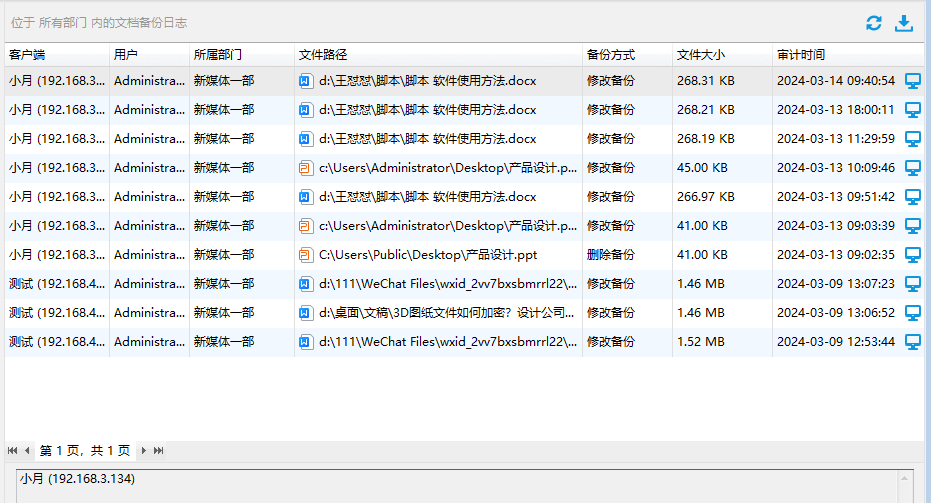Viewport: 931px width, 503px height.
Task: Select the 删除备份 cell
Action: pyautogui.click(x=611, y=255)
